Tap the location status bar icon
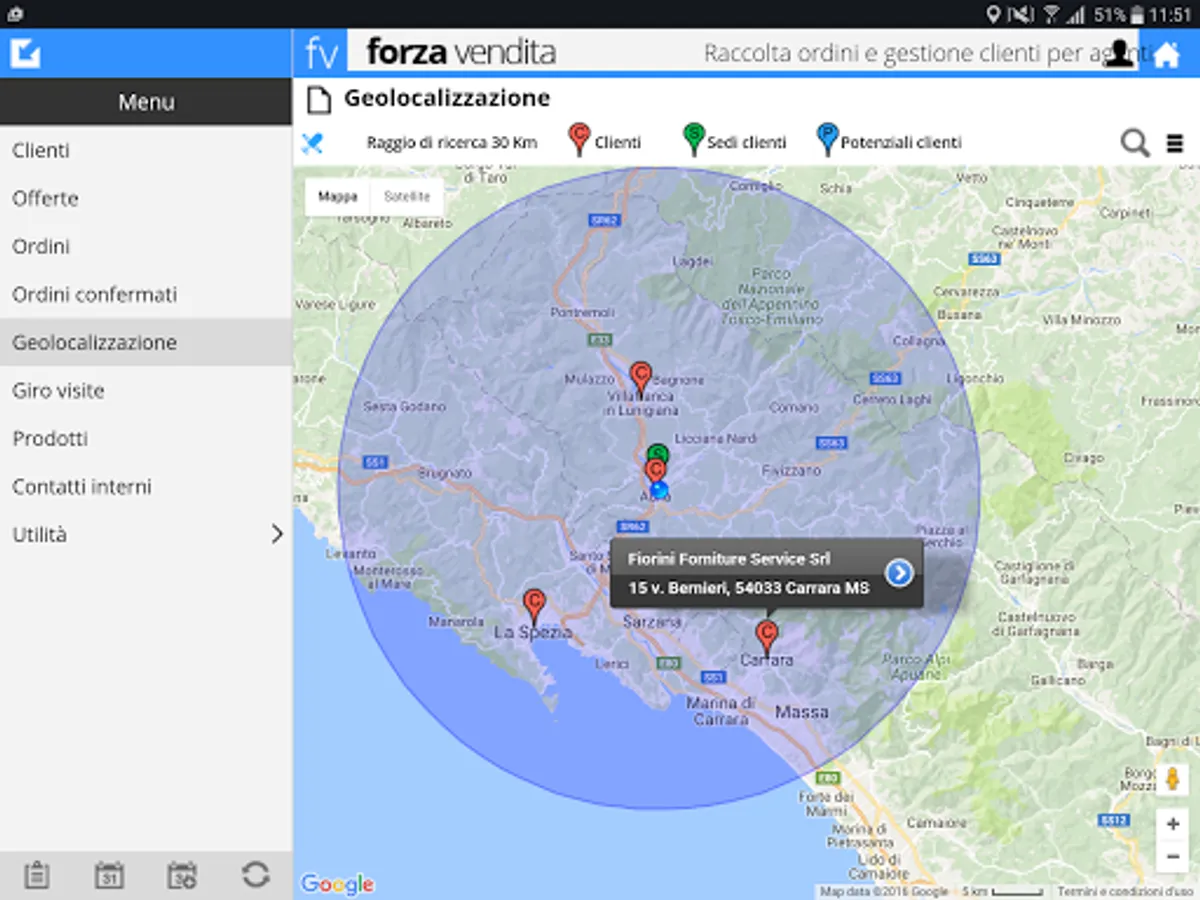Screen dimensions: 1200x900 pos(993,14)
